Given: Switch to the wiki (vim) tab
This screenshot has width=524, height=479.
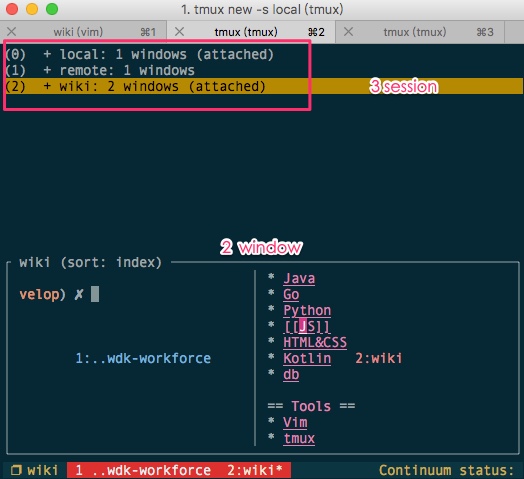Looking at the screenshot, I should [x=83, y=32].
